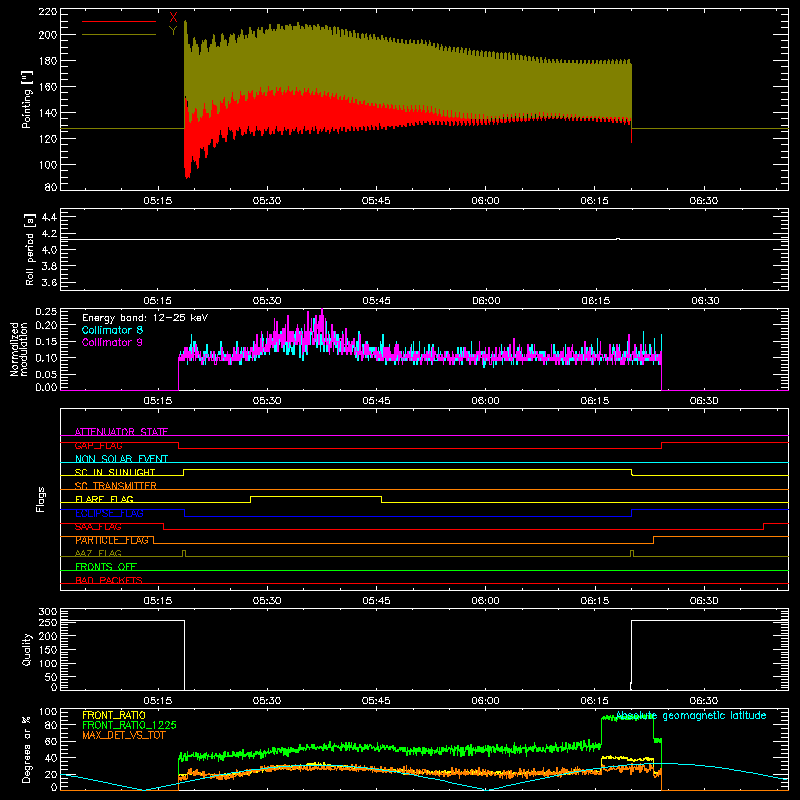
Task: Select the Pointing axis title
Action: click(27, 99)
